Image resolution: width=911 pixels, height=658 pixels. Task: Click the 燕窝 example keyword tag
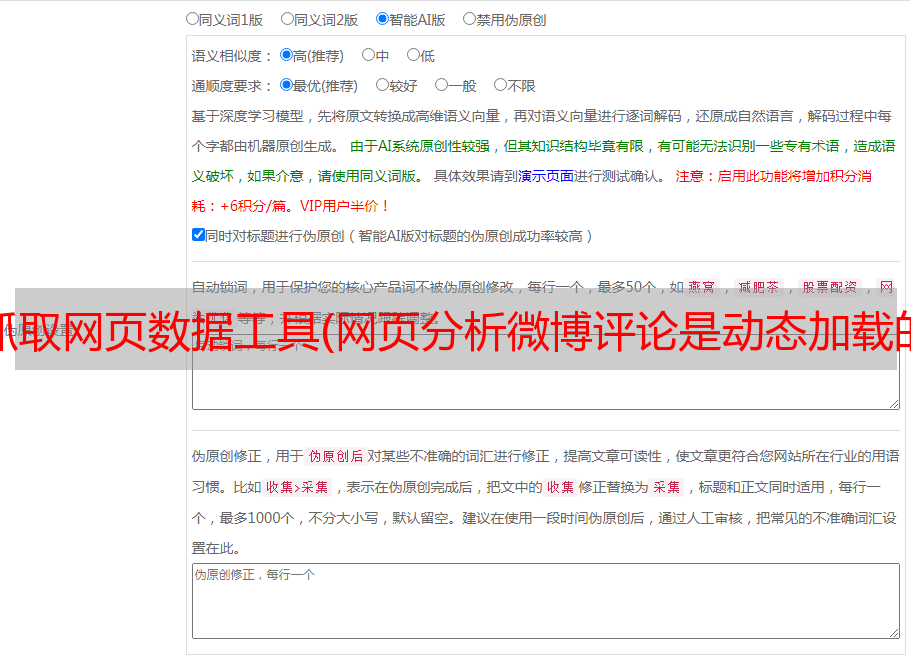pyautogui.click(x=701, y=287)
